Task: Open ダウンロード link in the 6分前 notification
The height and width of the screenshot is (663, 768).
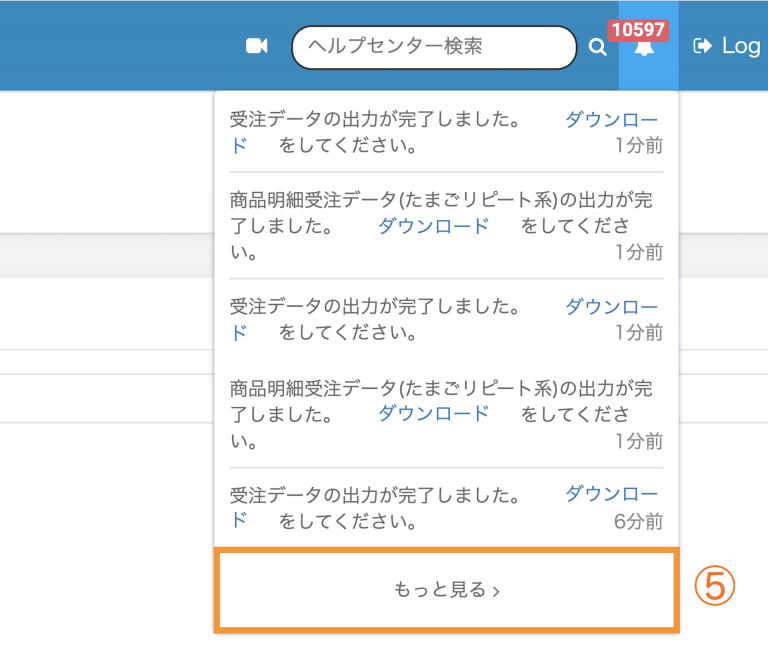Action: 612,493
